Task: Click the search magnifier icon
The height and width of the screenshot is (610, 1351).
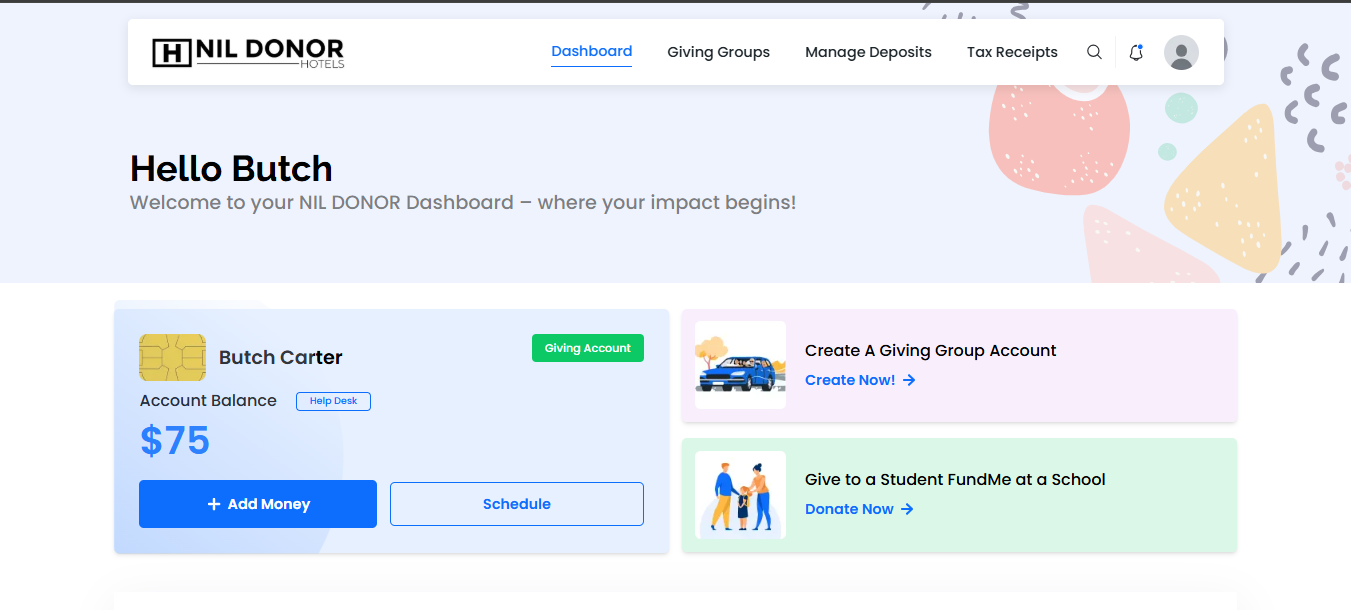Action: click(1094, 52)
